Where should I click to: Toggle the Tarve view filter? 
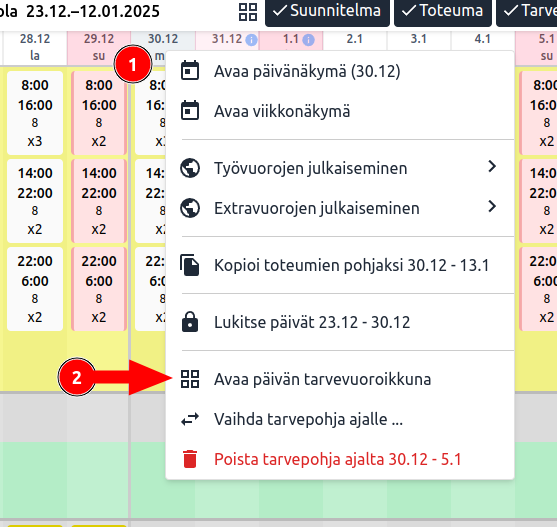526,11
